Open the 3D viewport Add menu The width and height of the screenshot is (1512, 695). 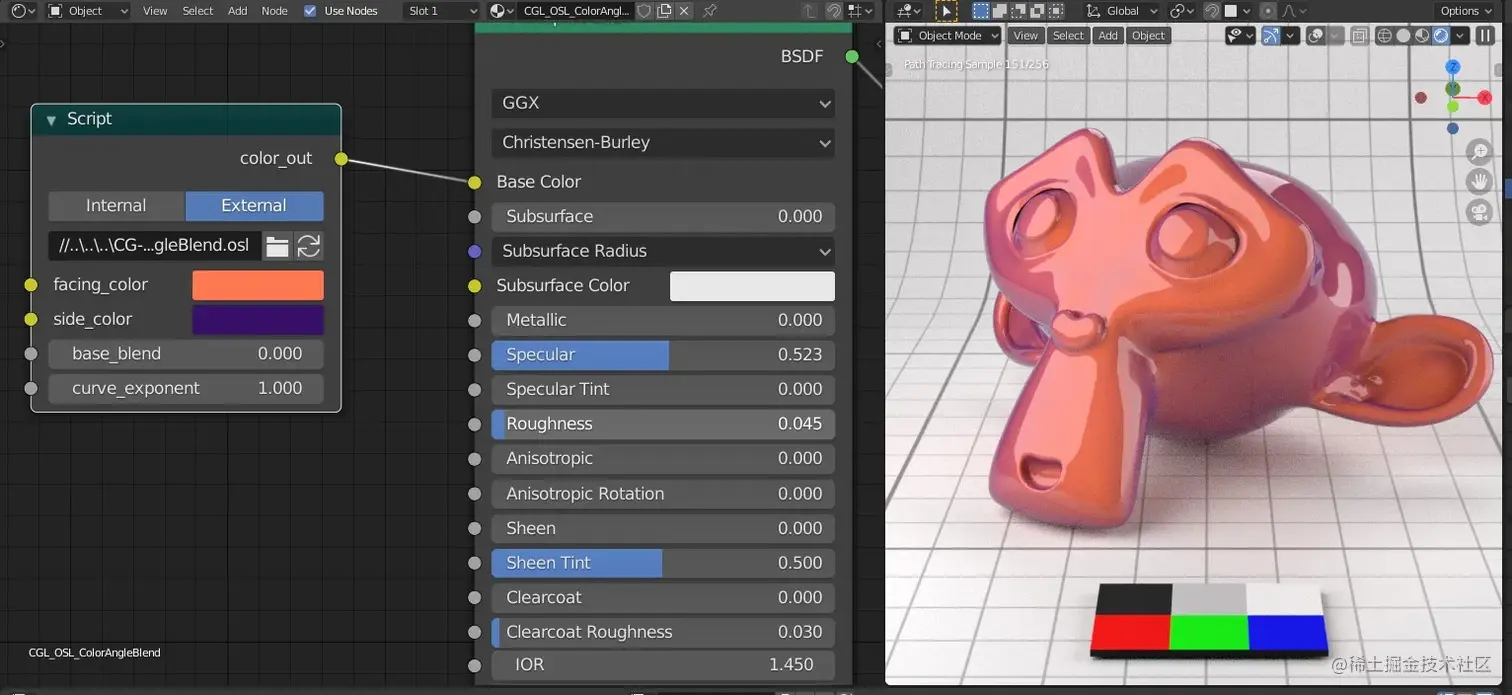tap(1108, 36)
